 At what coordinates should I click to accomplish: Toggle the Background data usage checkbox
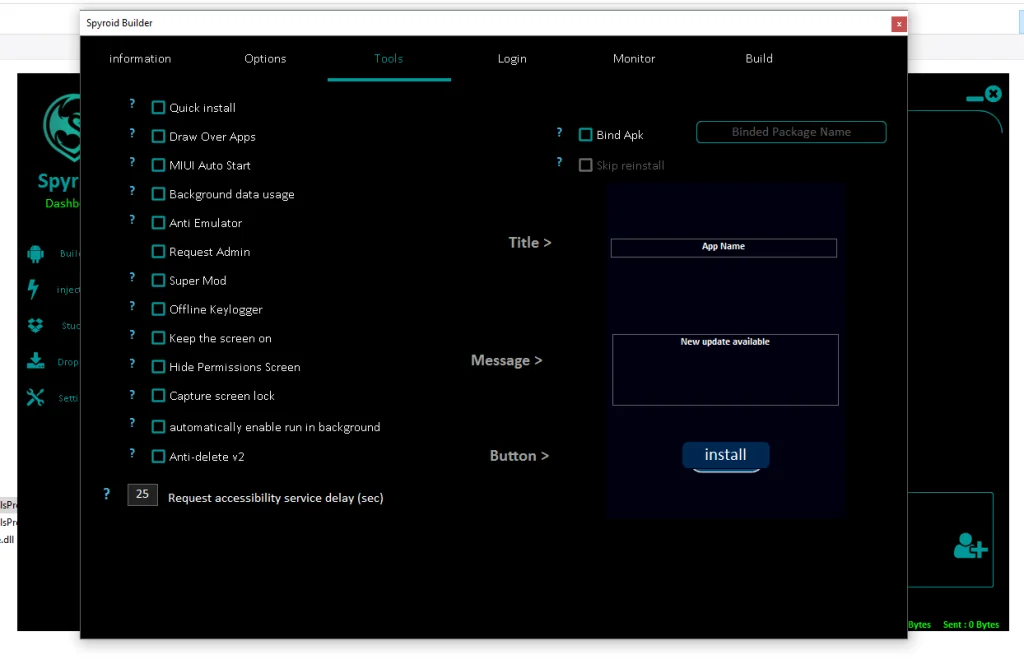(x=158, y=195)
